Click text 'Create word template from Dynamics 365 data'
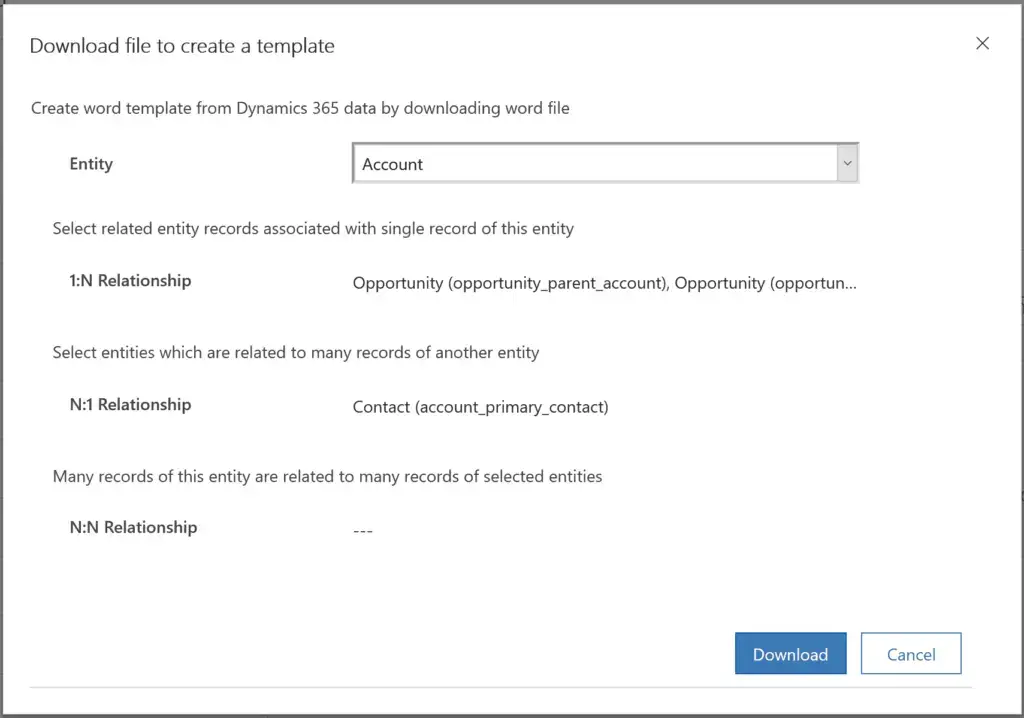This screenshot has width=1024, height=718. (203, 108)
